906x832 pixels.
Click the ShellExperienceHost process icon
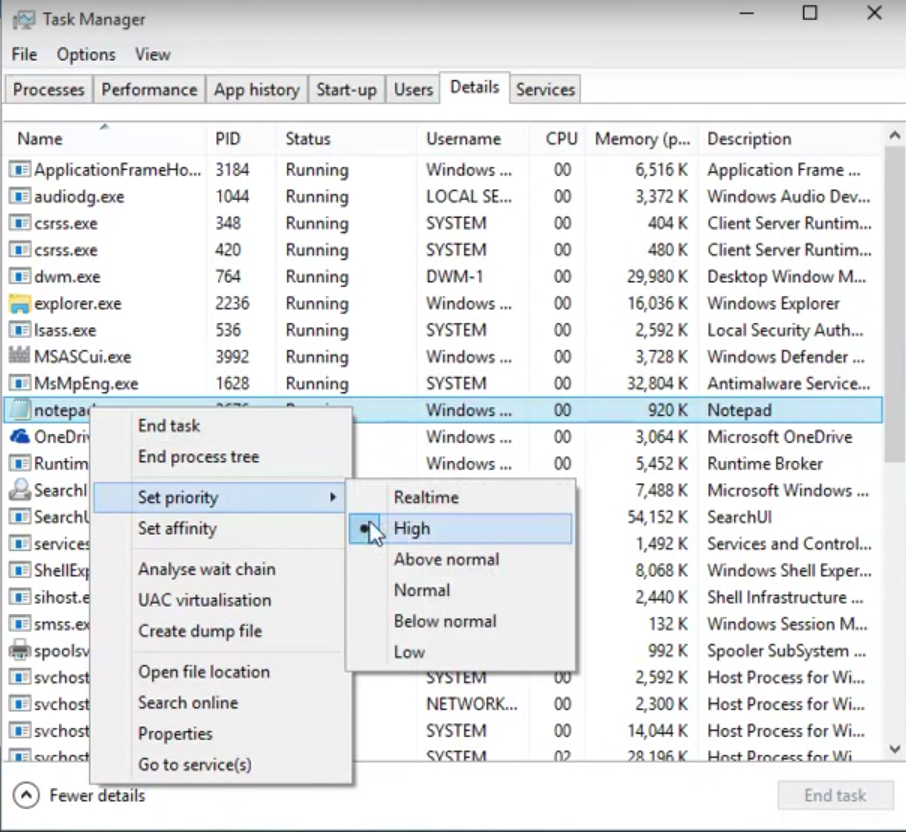[x=20, y=570]
